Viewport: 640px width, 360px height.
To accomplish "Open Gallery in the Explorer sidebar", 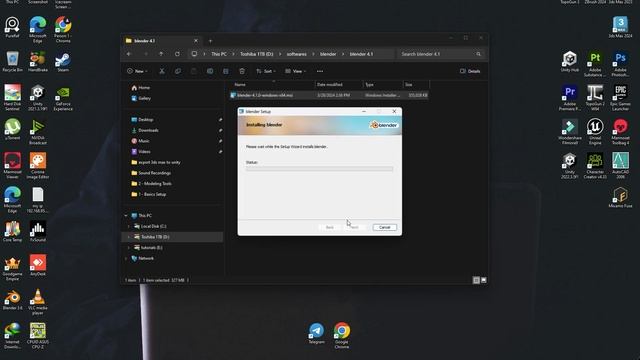I will (141, 98).
